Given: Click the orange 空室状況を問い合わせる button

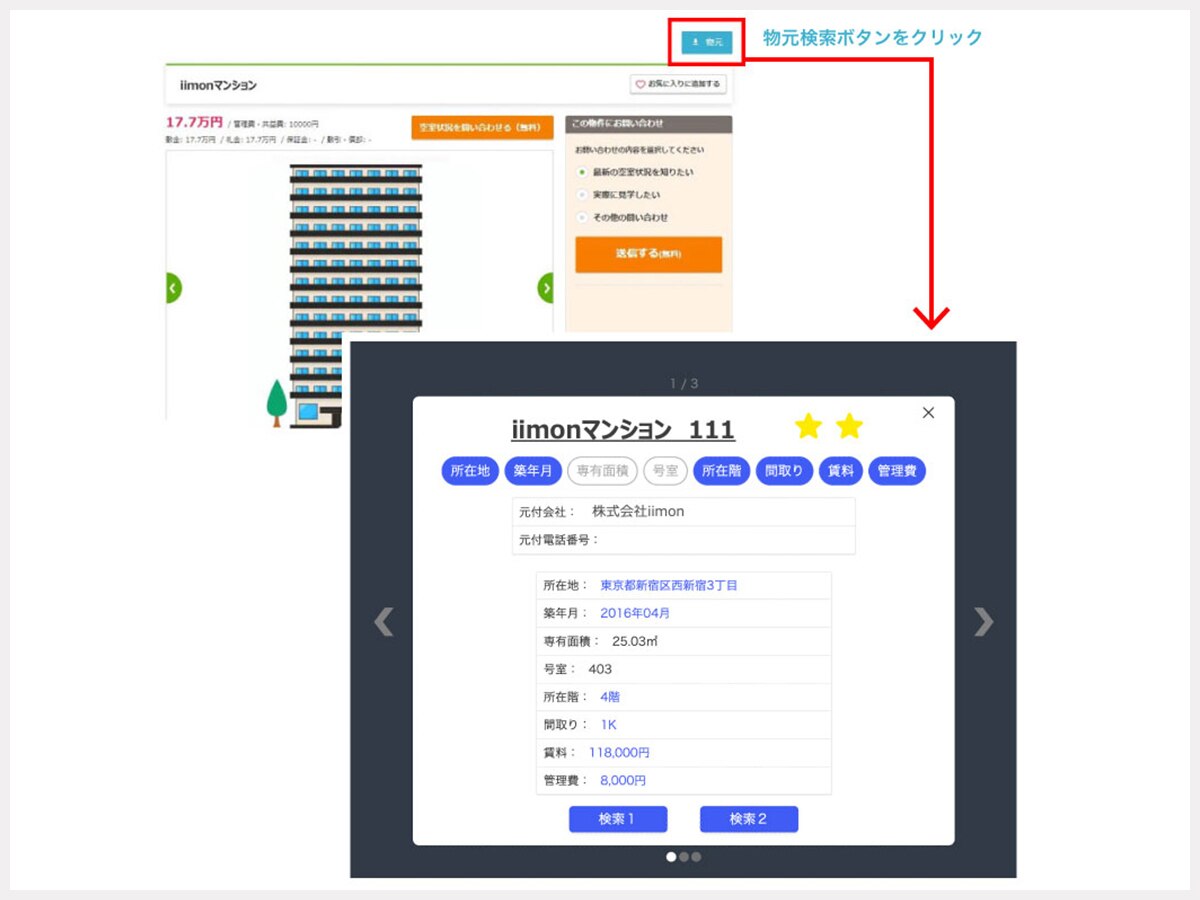Looking at the screenshot, I should click(482, 128).
